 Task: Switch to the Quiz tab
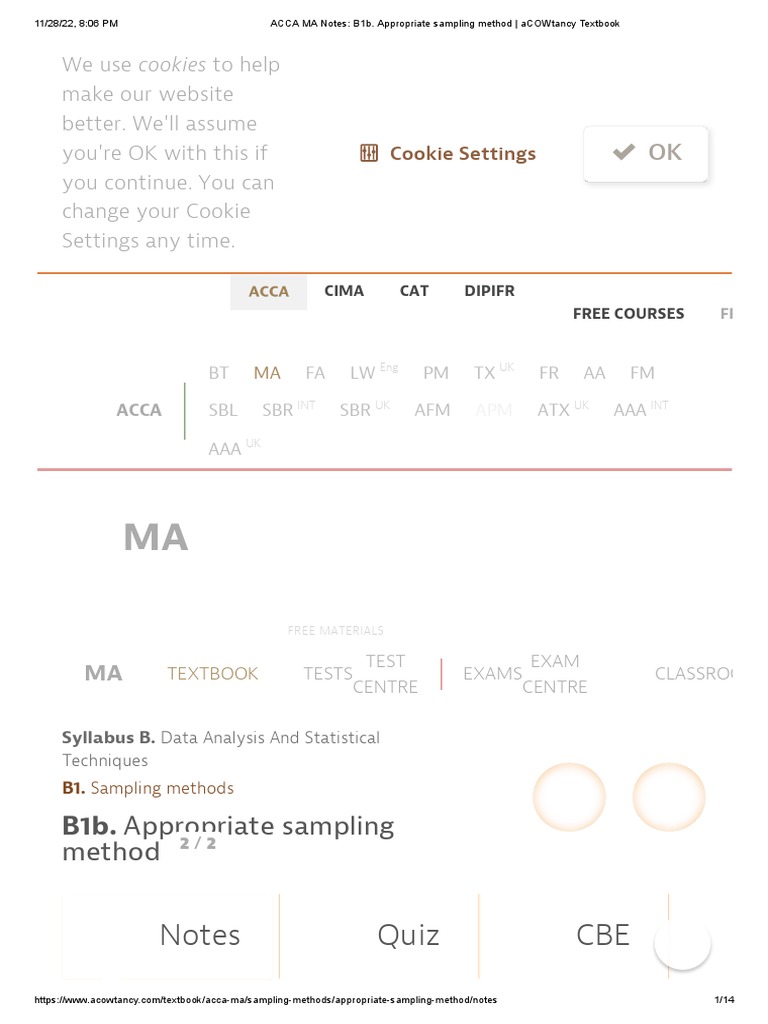408,935
